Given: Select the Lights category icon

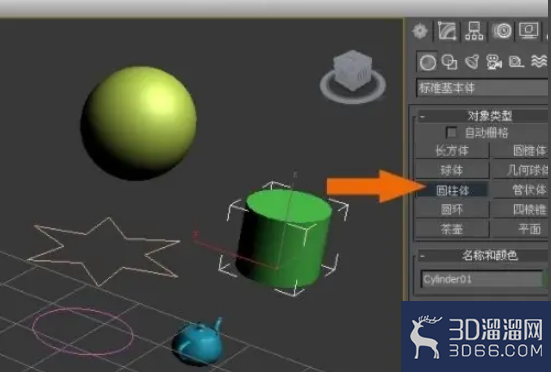Looking at the screenshot, I should tap(472, 62).
